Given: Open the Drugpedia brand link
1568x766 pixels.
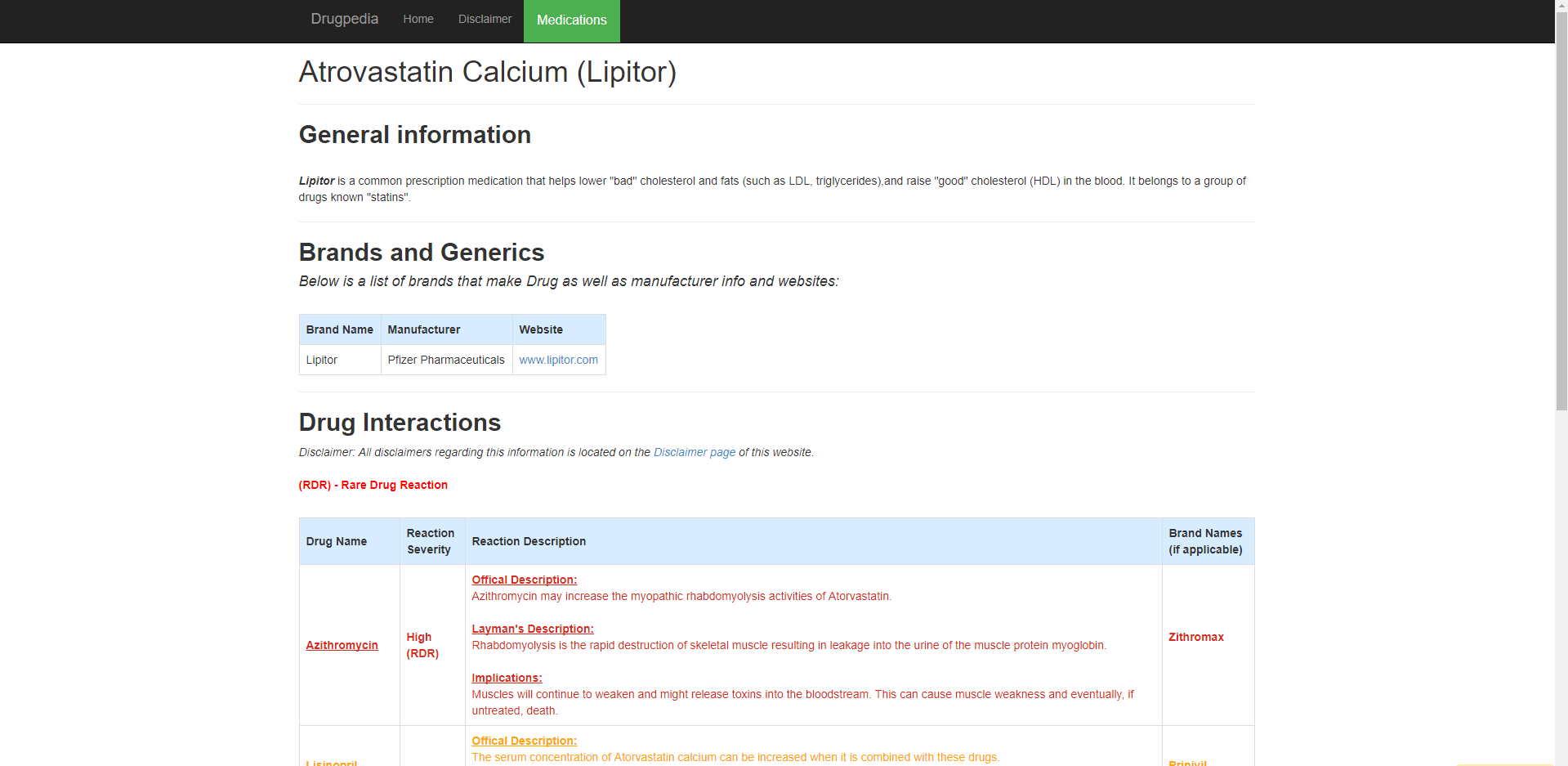Looking at the screenshot, I should click(344, 19).
